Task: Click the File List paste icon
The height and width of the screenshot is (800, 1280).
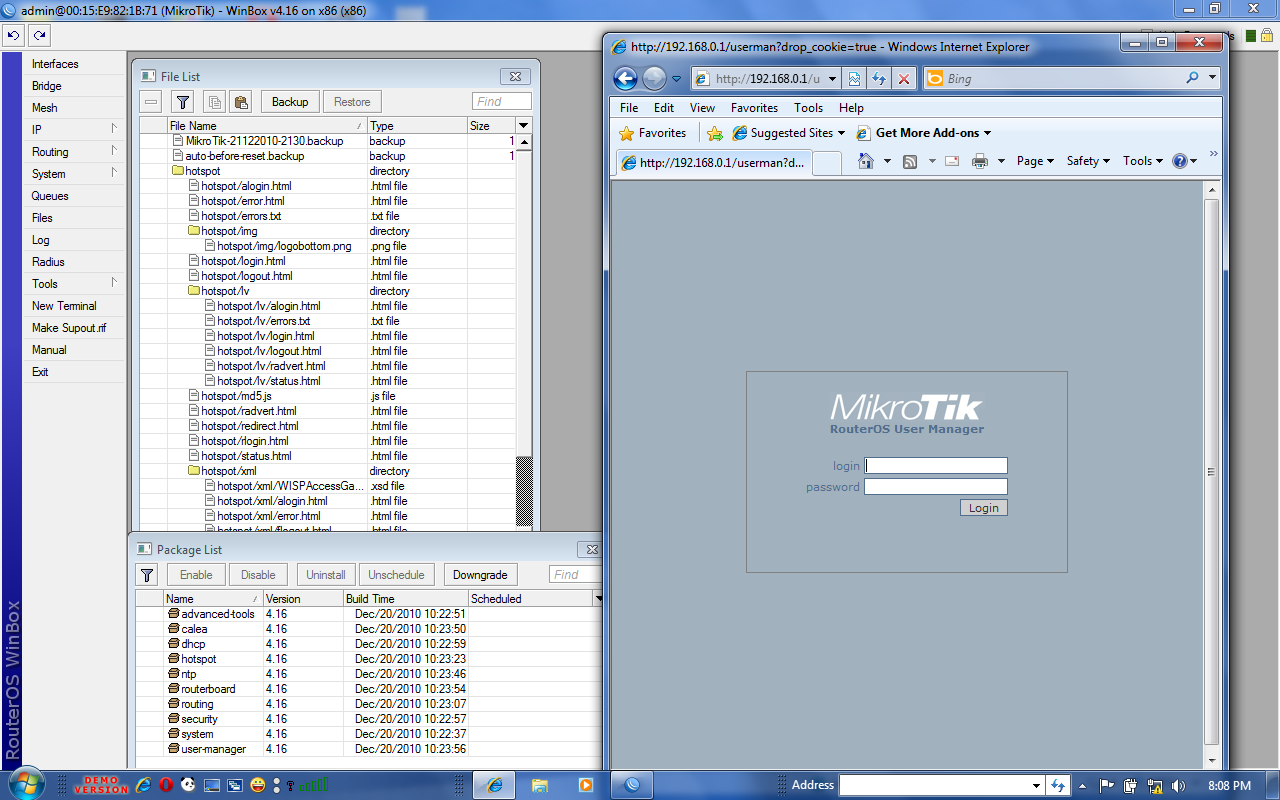Action: point(240,102)
